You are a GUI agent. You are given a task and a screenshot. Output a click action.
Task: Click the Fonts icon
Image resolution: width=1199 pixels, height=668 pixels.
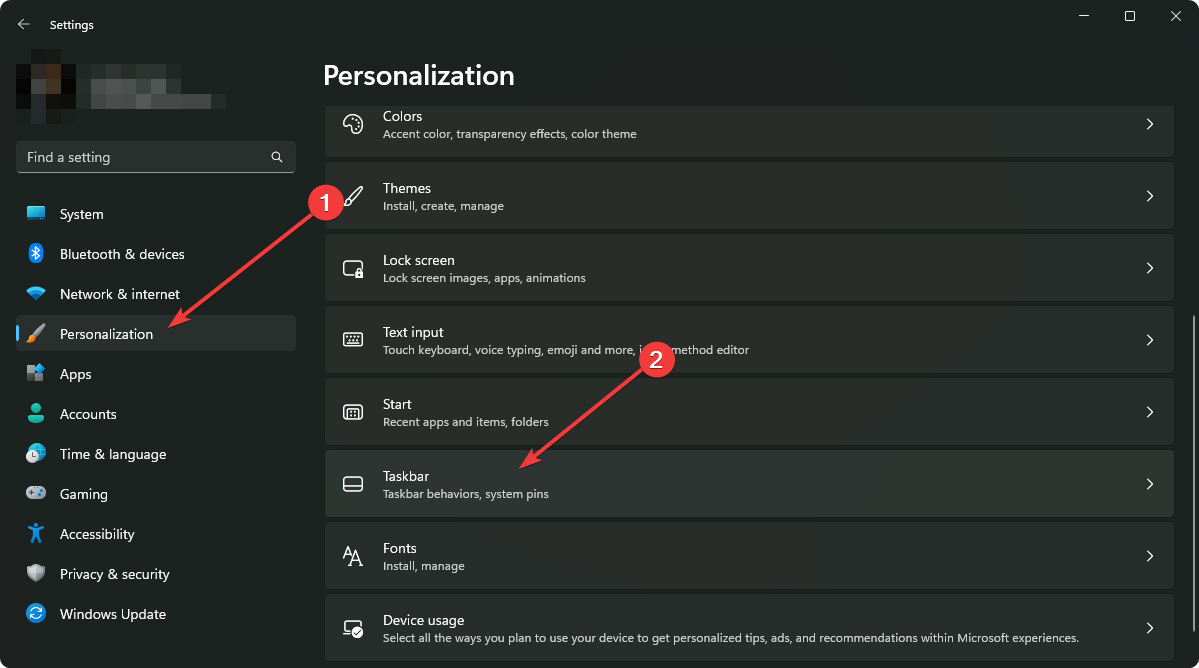tap(352, 556)
